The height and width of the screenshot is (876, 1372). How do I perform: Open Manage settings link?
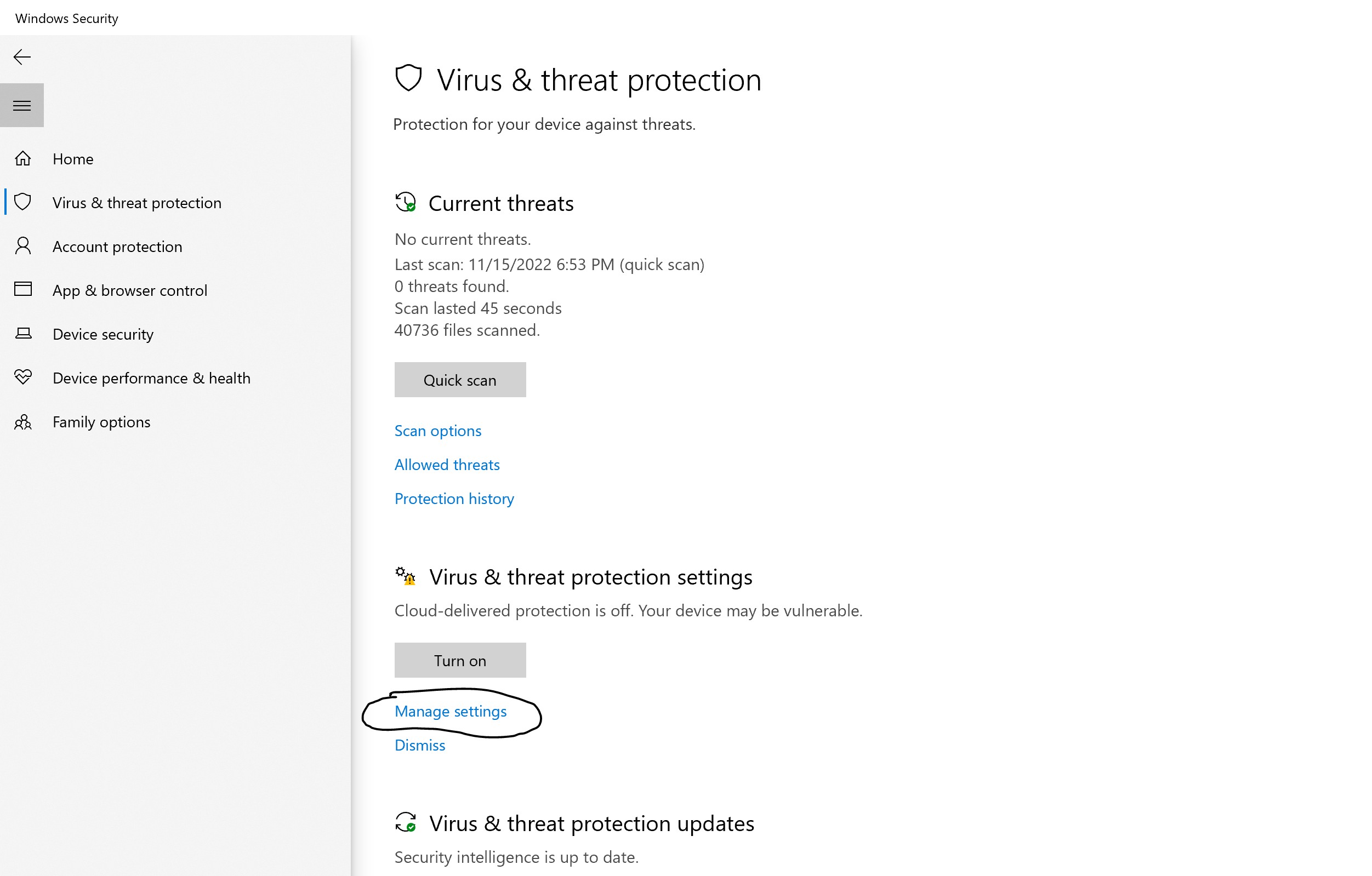click(450, 712)
